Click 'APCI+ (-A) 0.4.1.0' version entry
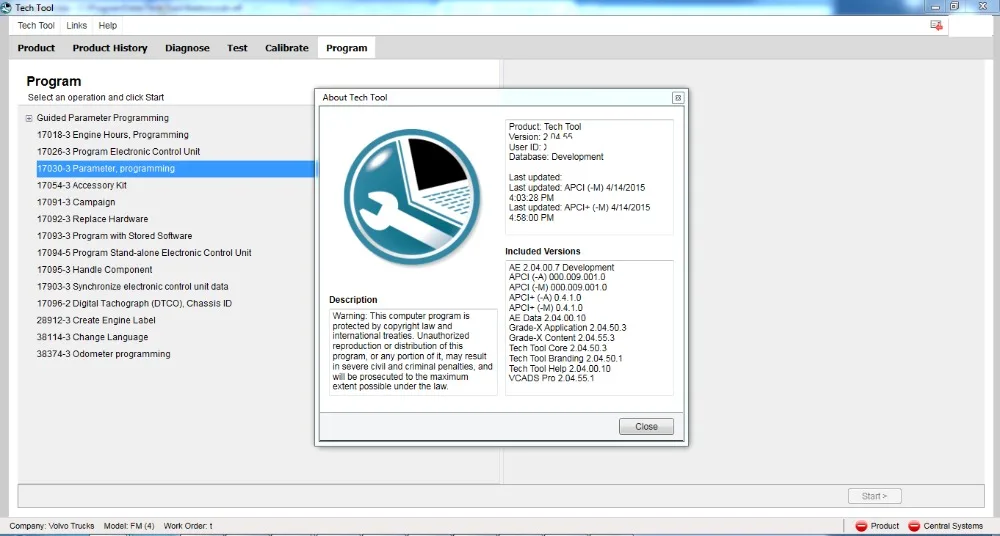 tap(545, 298)
